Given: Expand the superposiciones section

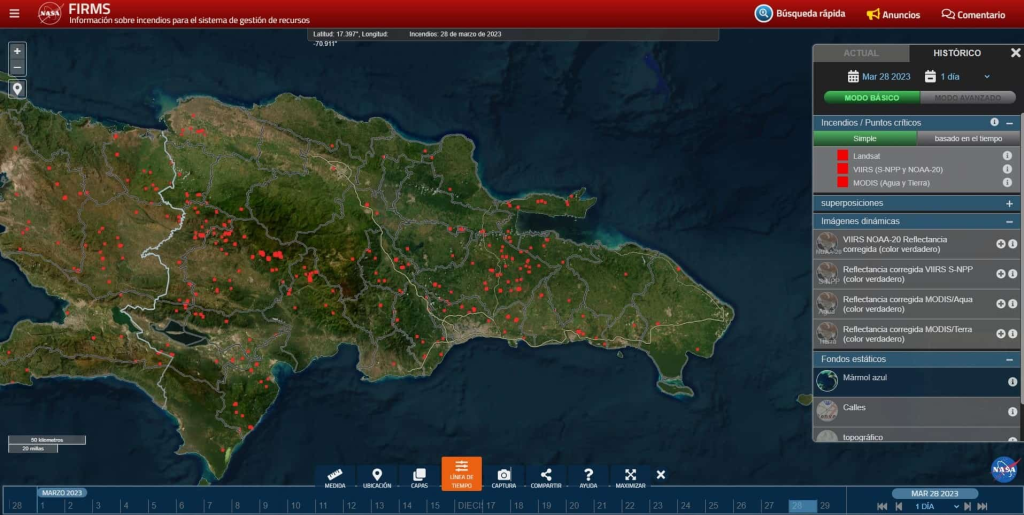Looking at the screenshot, I should point(1010,204).
